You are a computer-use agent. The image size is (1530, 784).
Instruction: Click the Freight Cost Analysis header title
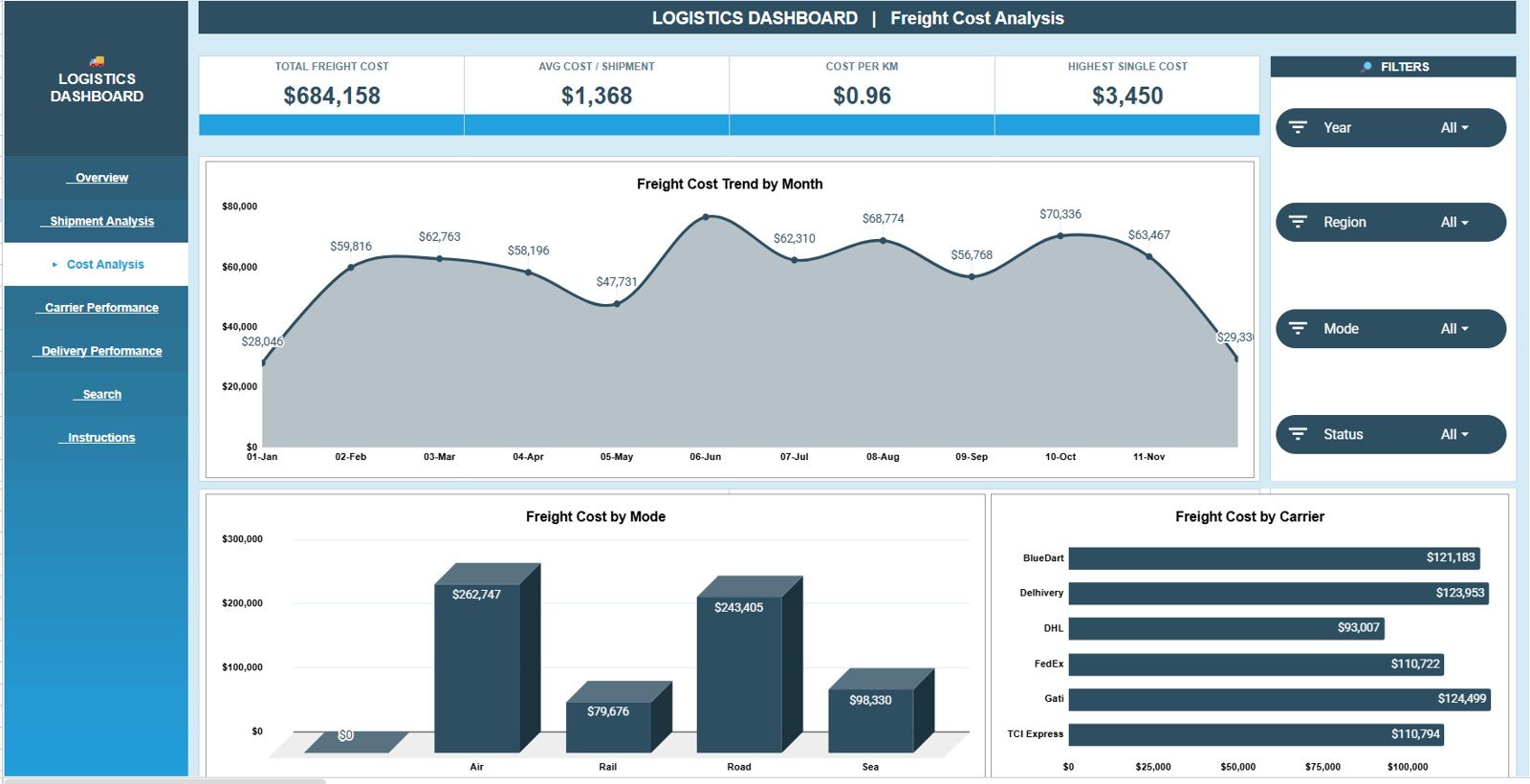[977, 18]
